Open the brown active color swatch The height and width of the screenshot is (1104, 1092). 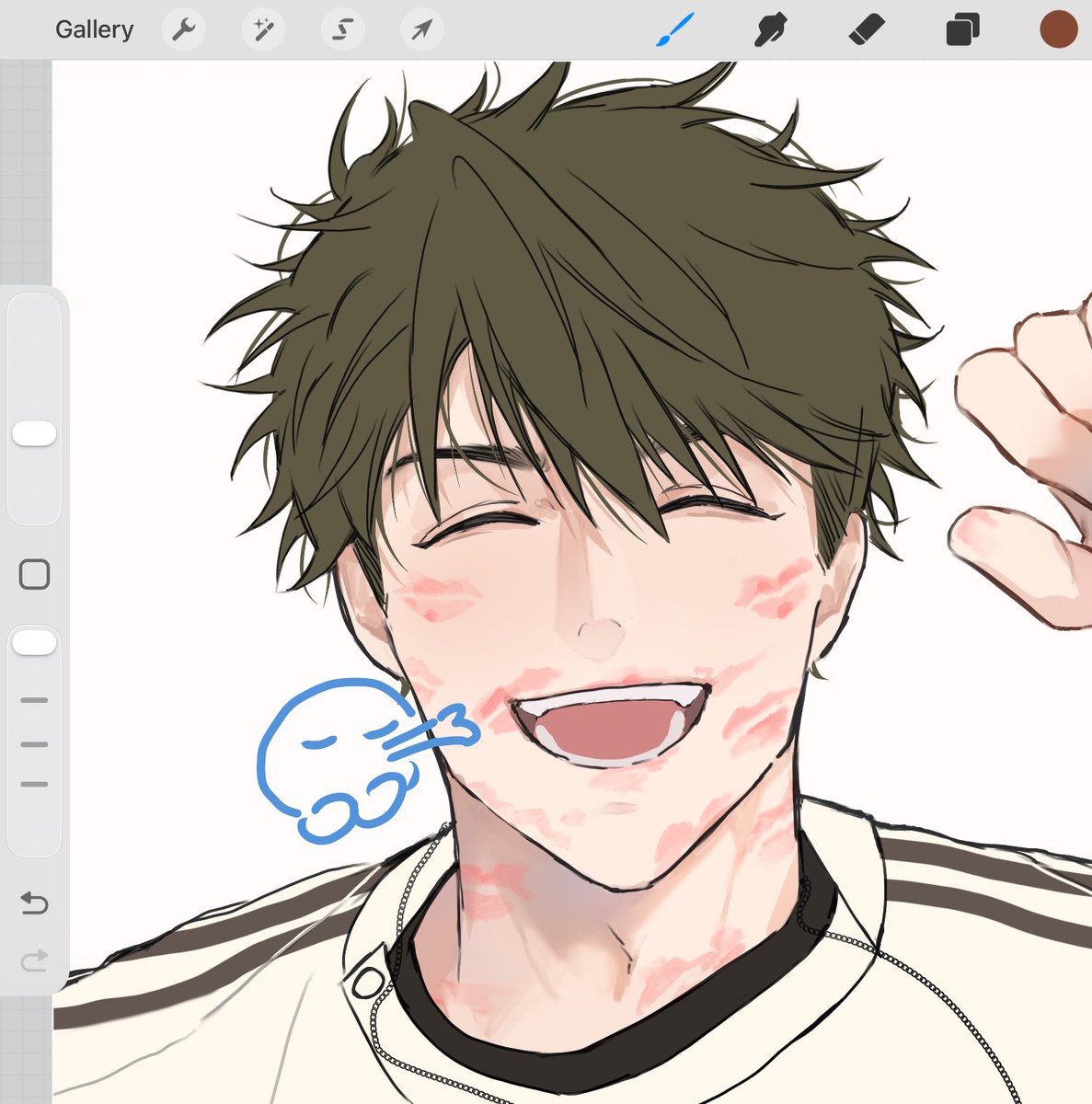click(x=1058, y=29)
